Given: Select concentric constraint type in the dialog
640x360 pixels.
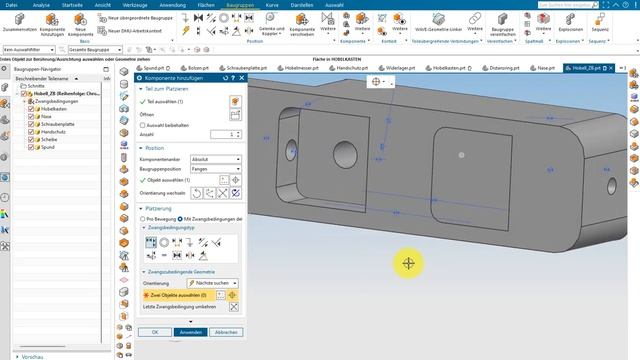Looking at the screenshot, I should pyautogui.click(x=164, y=242).
